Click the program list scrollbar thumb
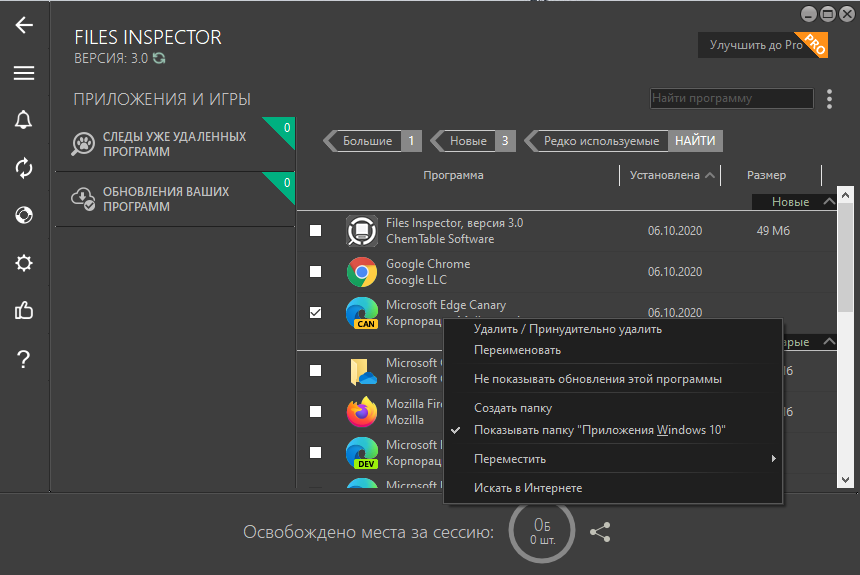This screenshot has width=860, height=575. tap(845, 257)
